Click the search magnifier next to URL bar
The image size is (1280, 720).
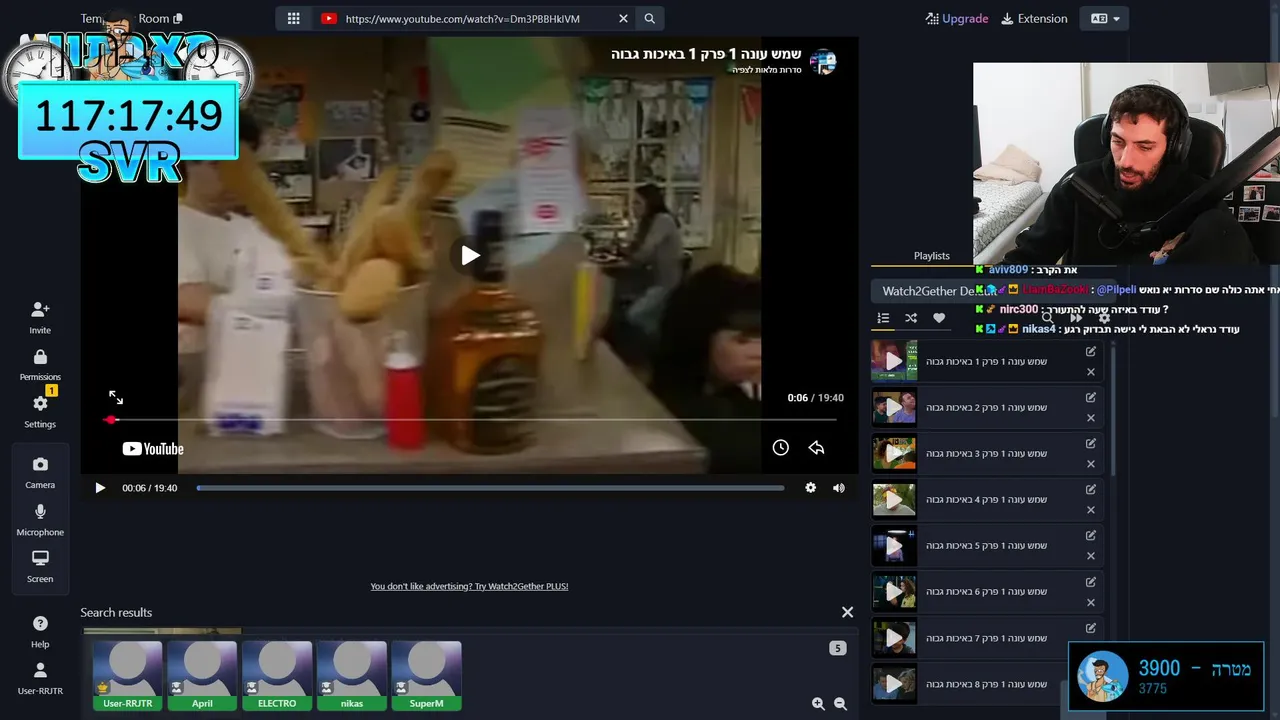650,18
